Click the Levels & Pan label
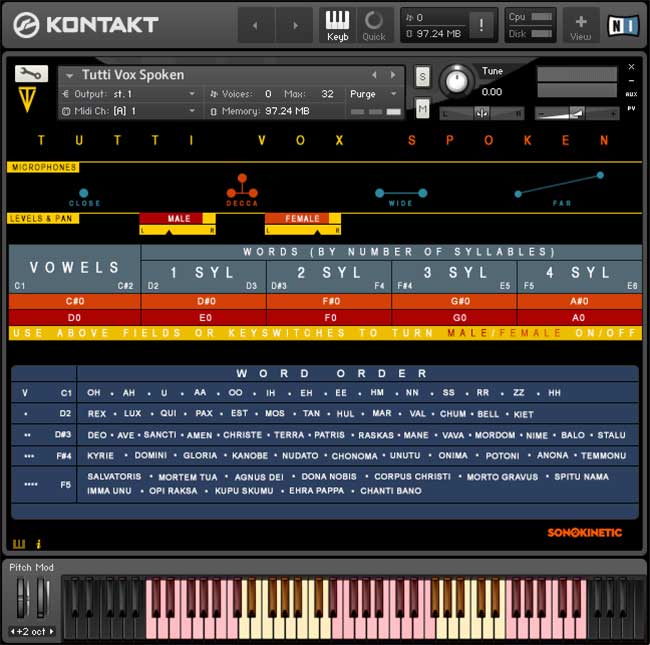 pyautogui.click(x=43, y=218)
